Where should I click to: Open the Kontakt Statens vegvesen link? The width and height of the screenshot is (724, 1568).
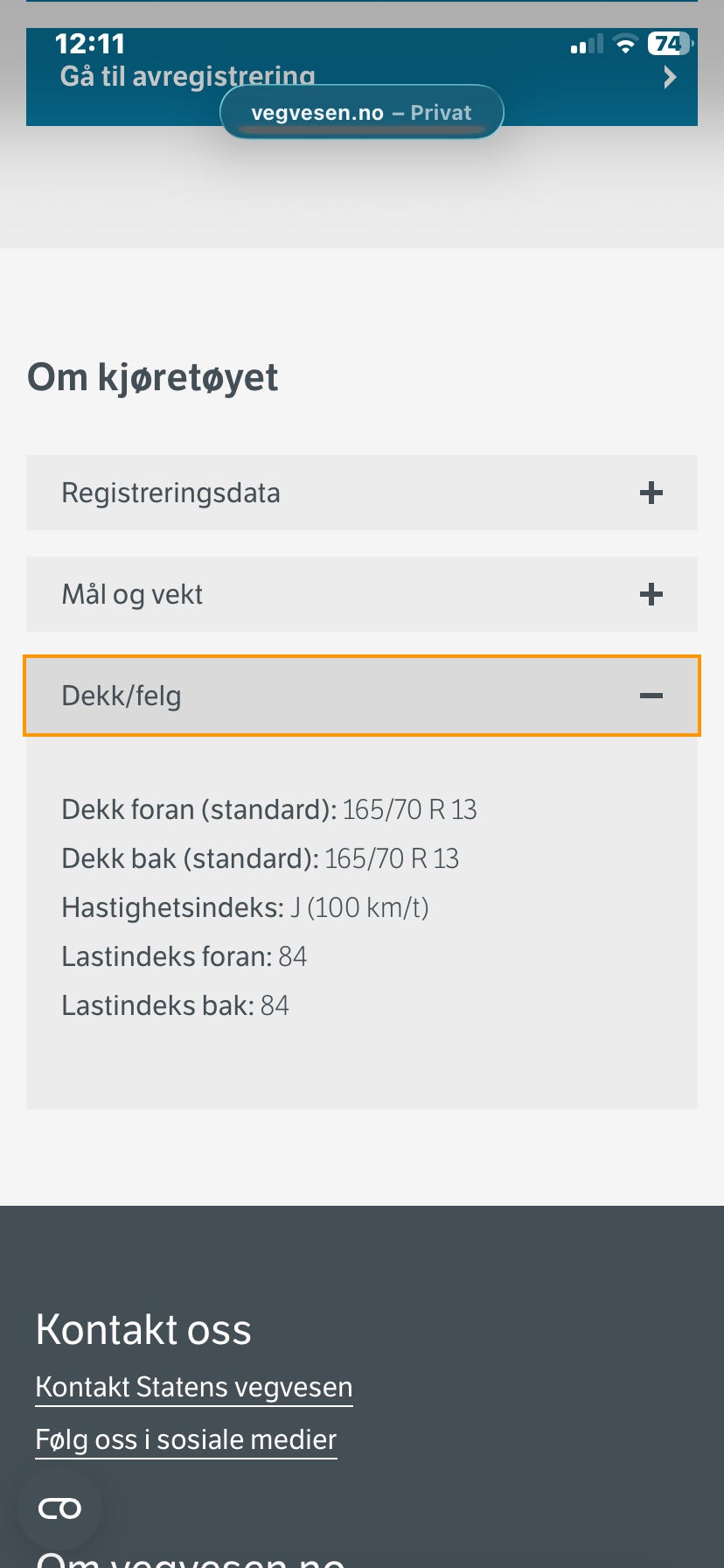[x=193, y=1387]
